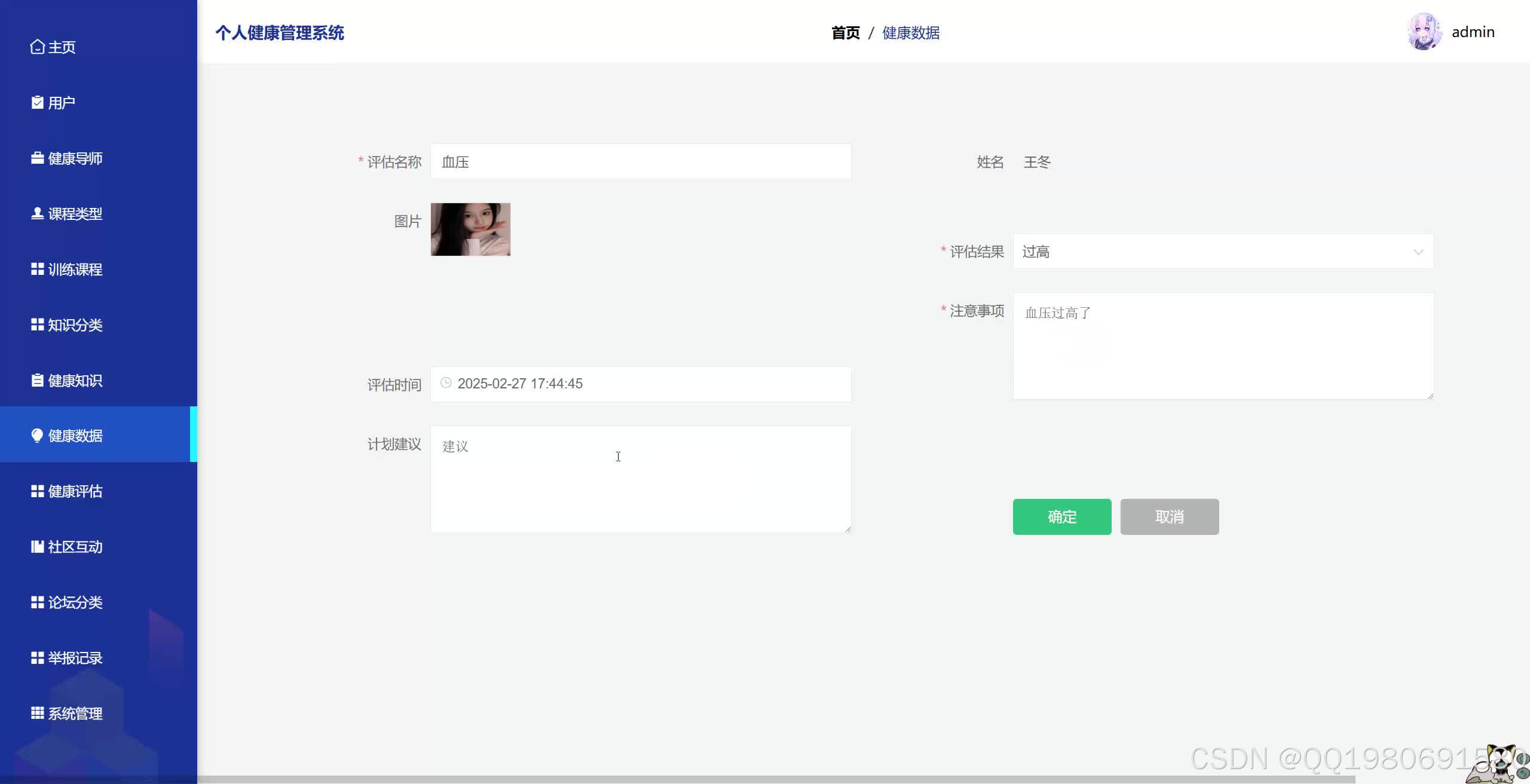
Task: Click the 取消 cancel button
Action: coord(1169,516)
